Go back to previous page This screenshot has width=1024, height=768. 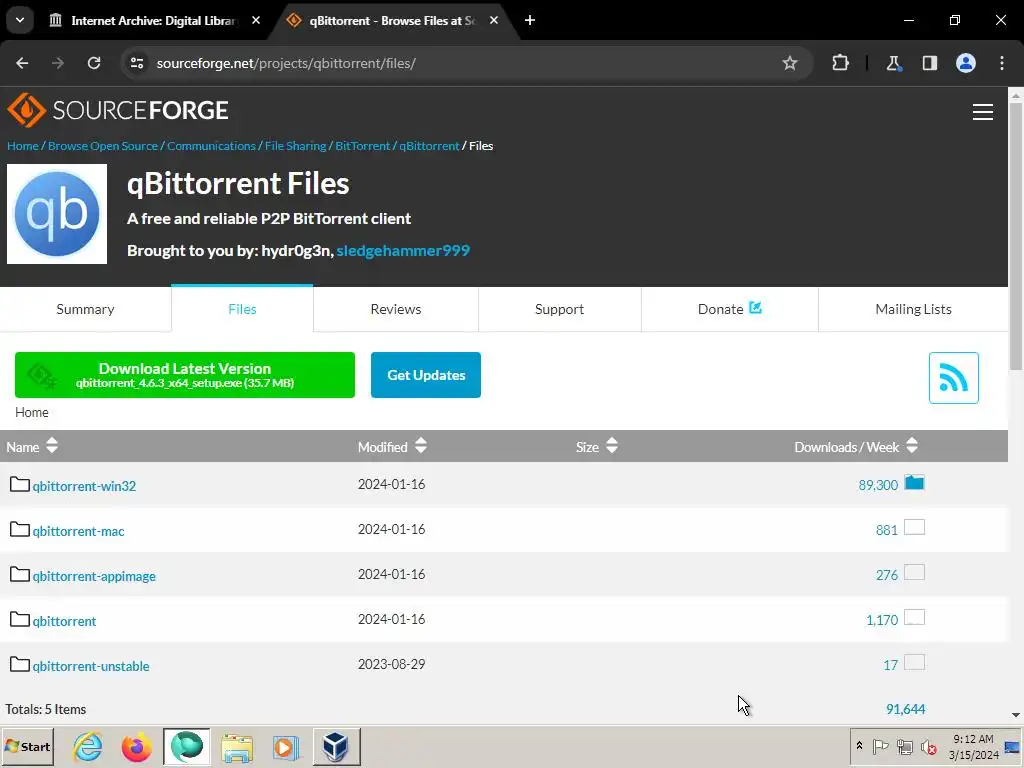(22, 63)
